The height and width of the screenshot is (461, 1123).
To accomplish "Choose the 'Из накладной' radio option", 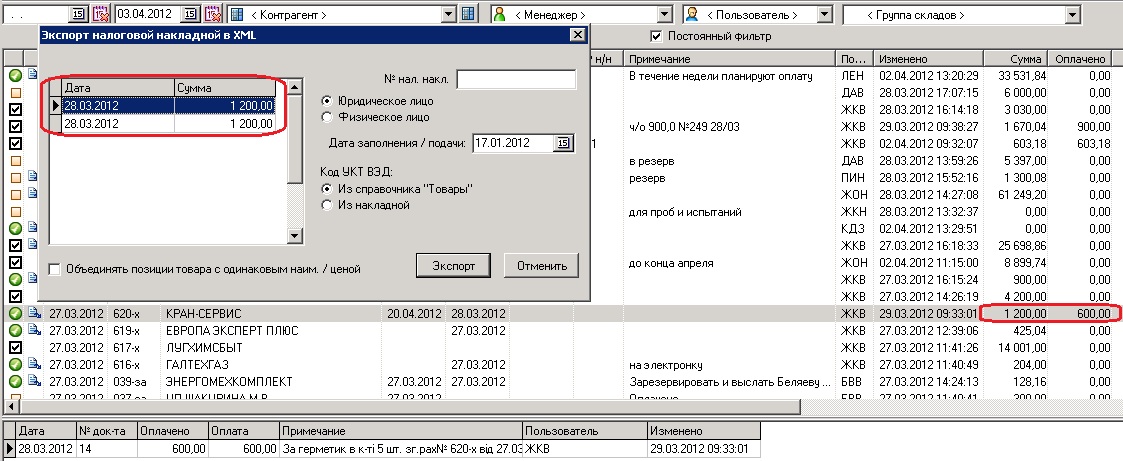I will [x=326, y=205].
